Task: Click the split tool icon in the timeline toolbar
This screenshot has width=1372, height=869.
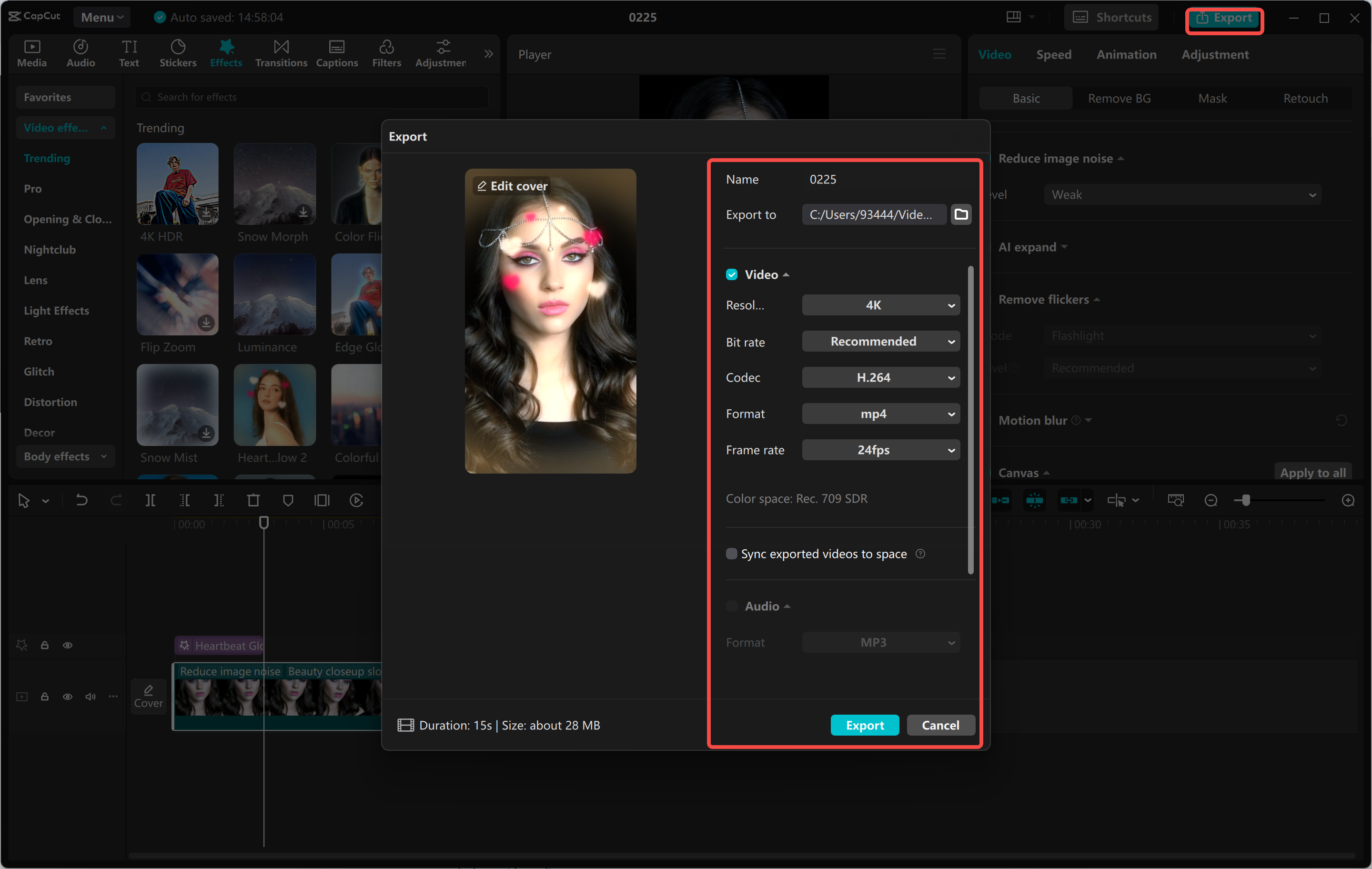Action: pos(151,500)
